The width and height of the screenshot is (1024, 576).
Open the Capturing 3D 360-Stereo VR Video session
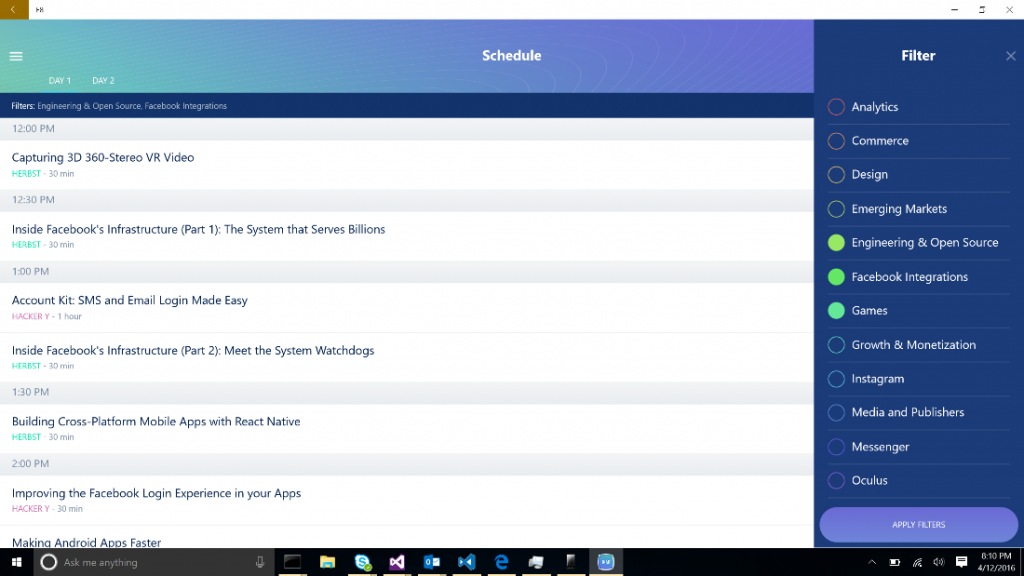coord(101,157)
